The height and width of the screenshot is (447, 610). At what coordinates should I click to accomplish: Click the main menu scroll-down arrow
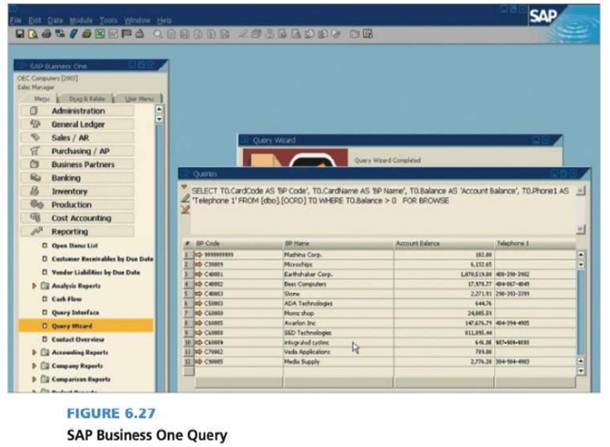pos(159,119)
